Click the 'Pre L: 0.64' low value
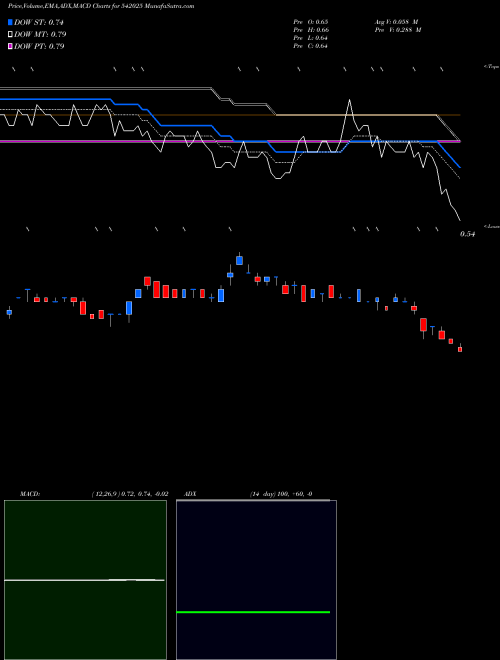Viewport: 500px width, 660px height. (311, 38)
